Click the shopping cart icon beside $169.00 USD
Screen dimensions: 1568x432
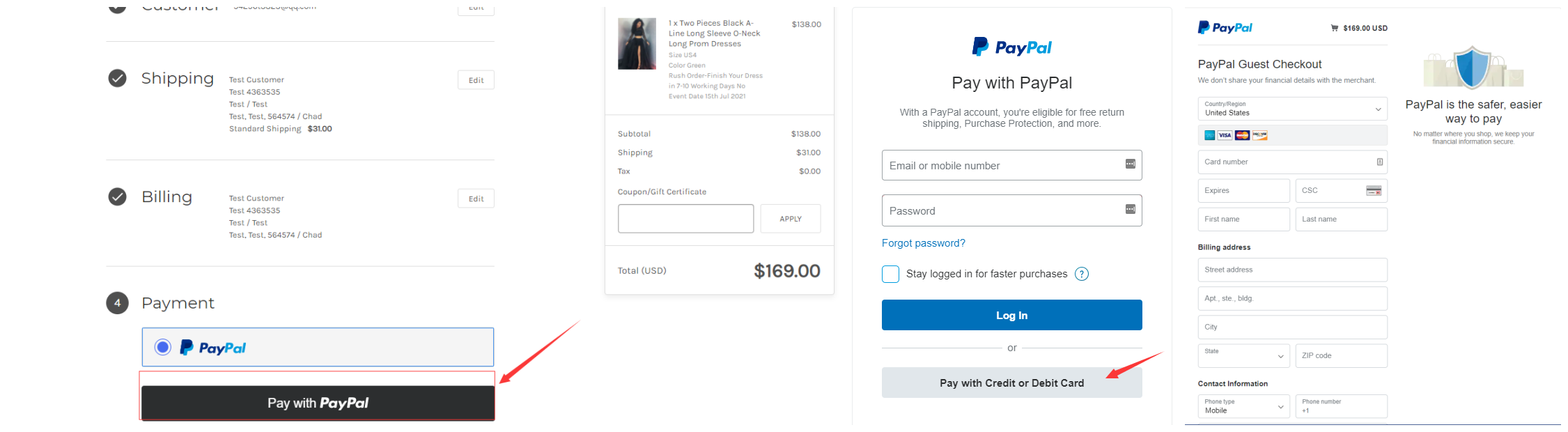click(1334, 29)
